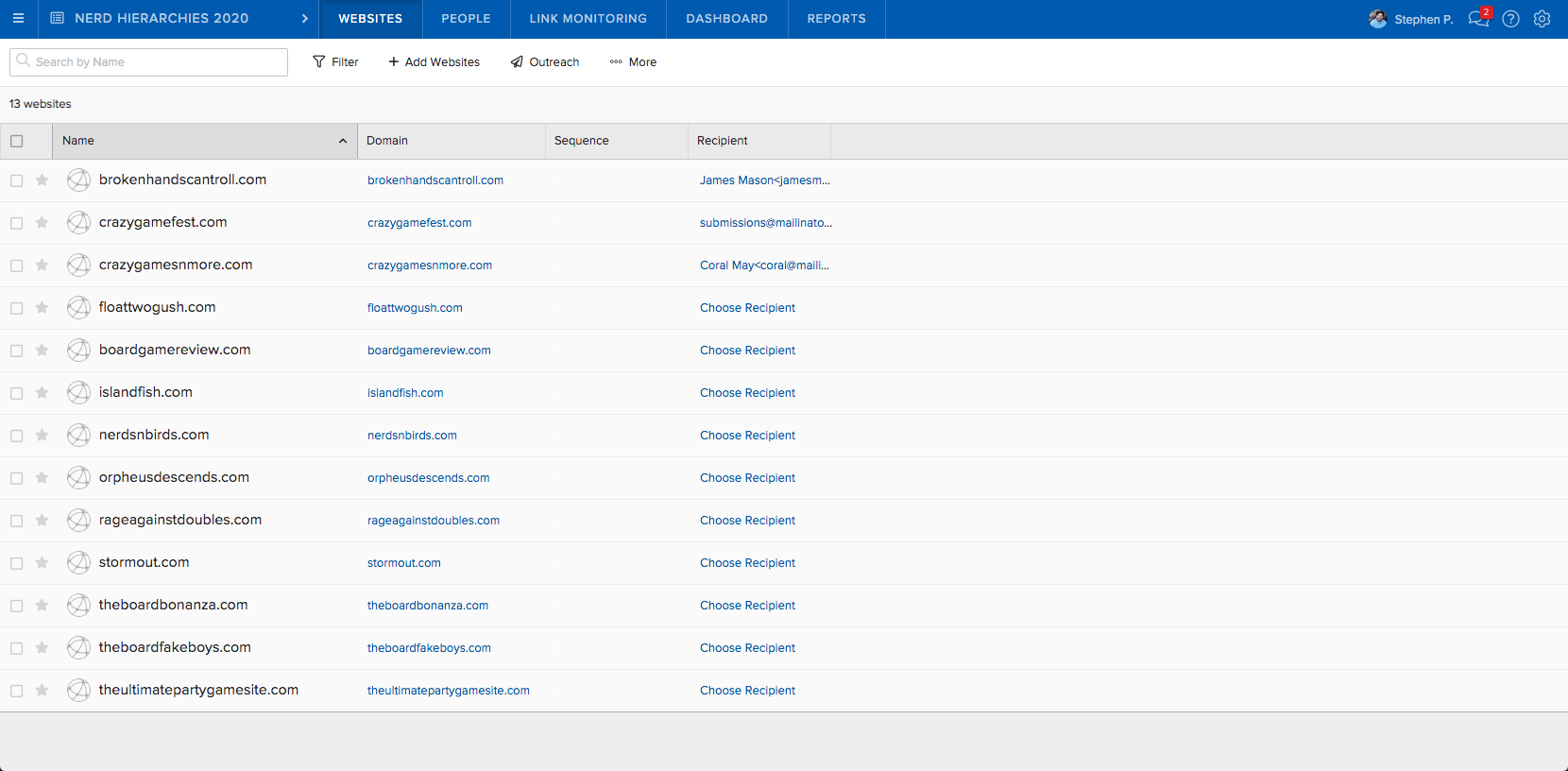Open the settings gear icon
This screenshot has height=771, width=1568.
click(1542, 19)
